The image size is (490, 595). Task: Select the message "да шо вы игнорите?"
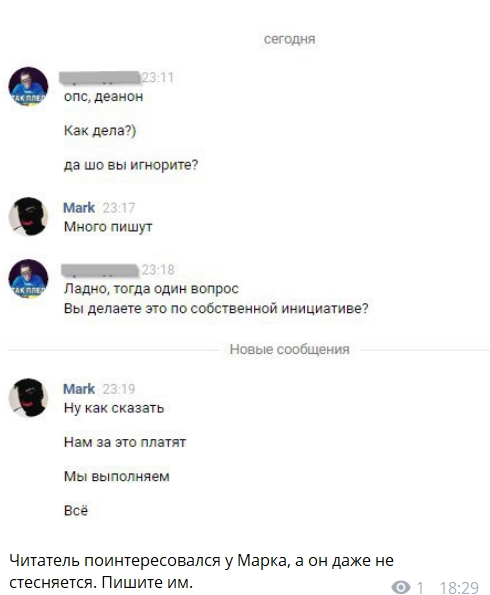(131, 165)
